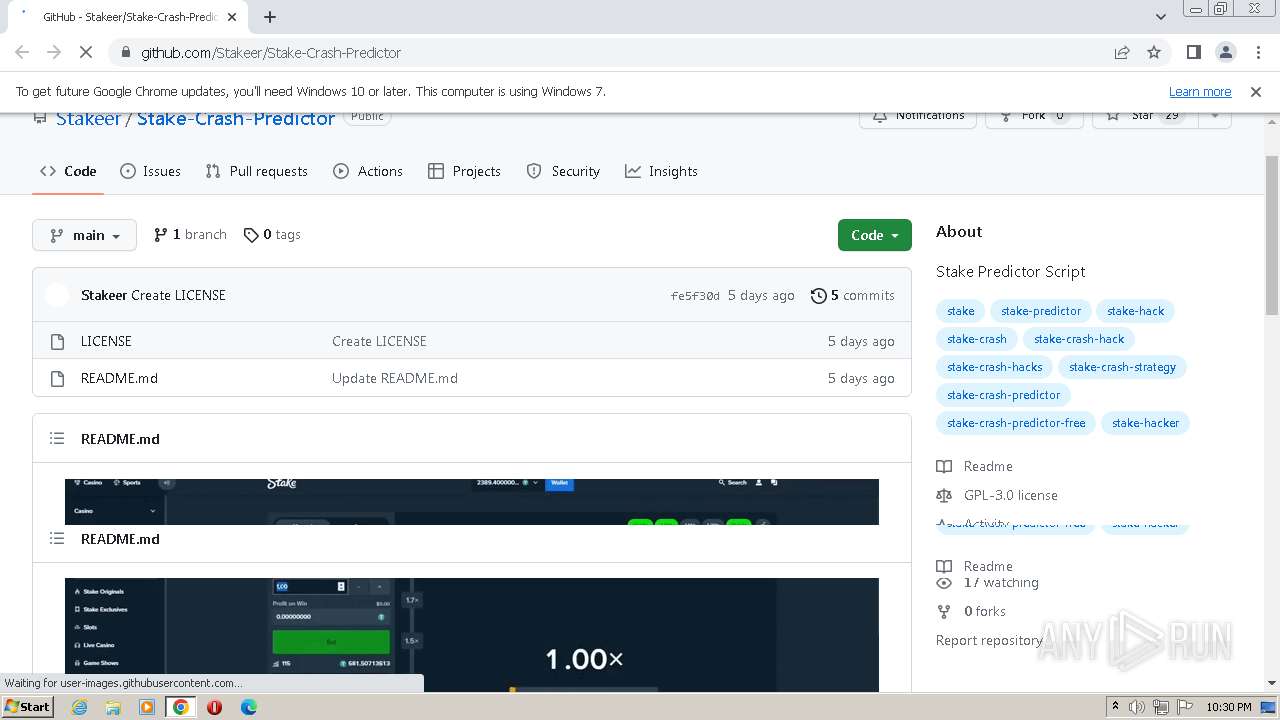The image size is (1280, 720).
Task: Open commit author Stakeer link
Action: pyautogui.click(x=104, y=295)
